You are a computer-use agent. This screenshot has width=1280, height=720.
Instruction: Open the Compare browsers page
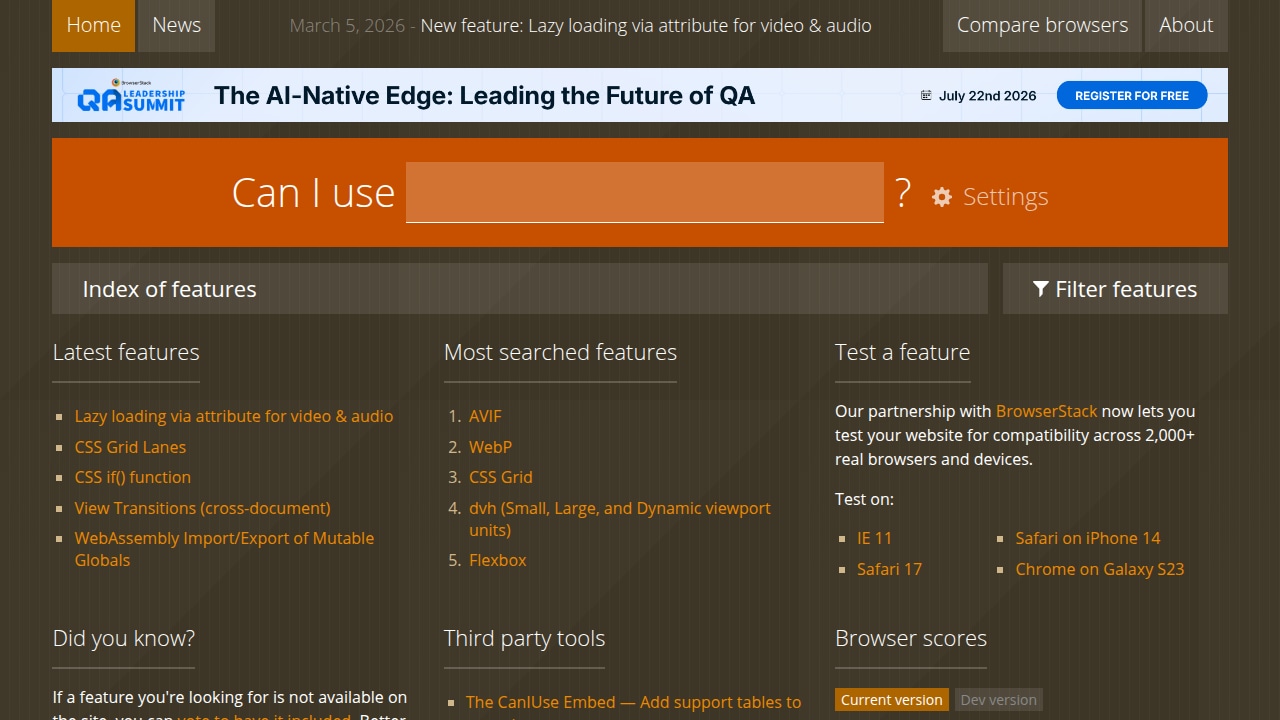1042,25
